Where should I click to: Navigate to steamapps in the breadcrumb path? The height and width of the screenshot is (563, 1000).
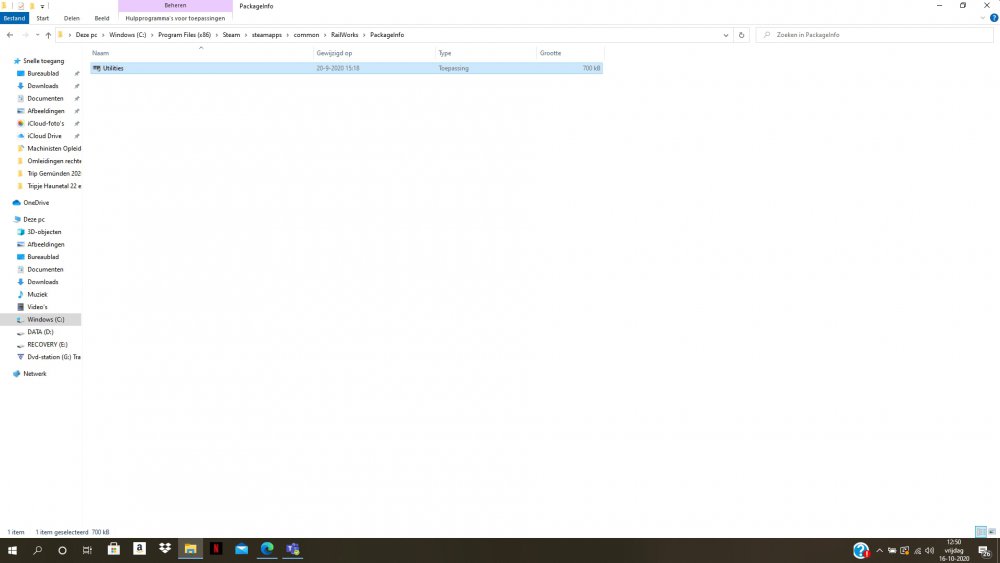coord(268,35)
